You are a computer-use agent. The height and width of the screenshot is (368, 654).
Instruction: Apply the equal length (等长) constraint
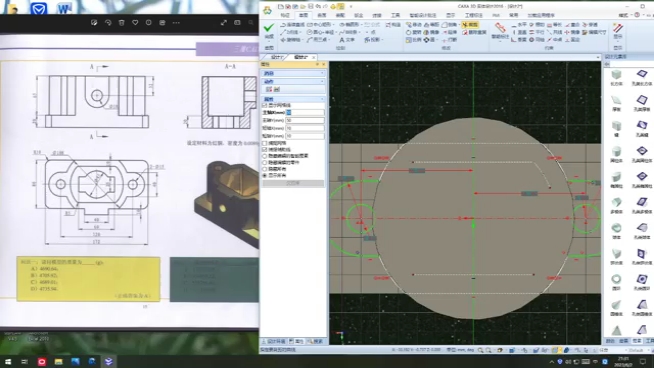554,25
